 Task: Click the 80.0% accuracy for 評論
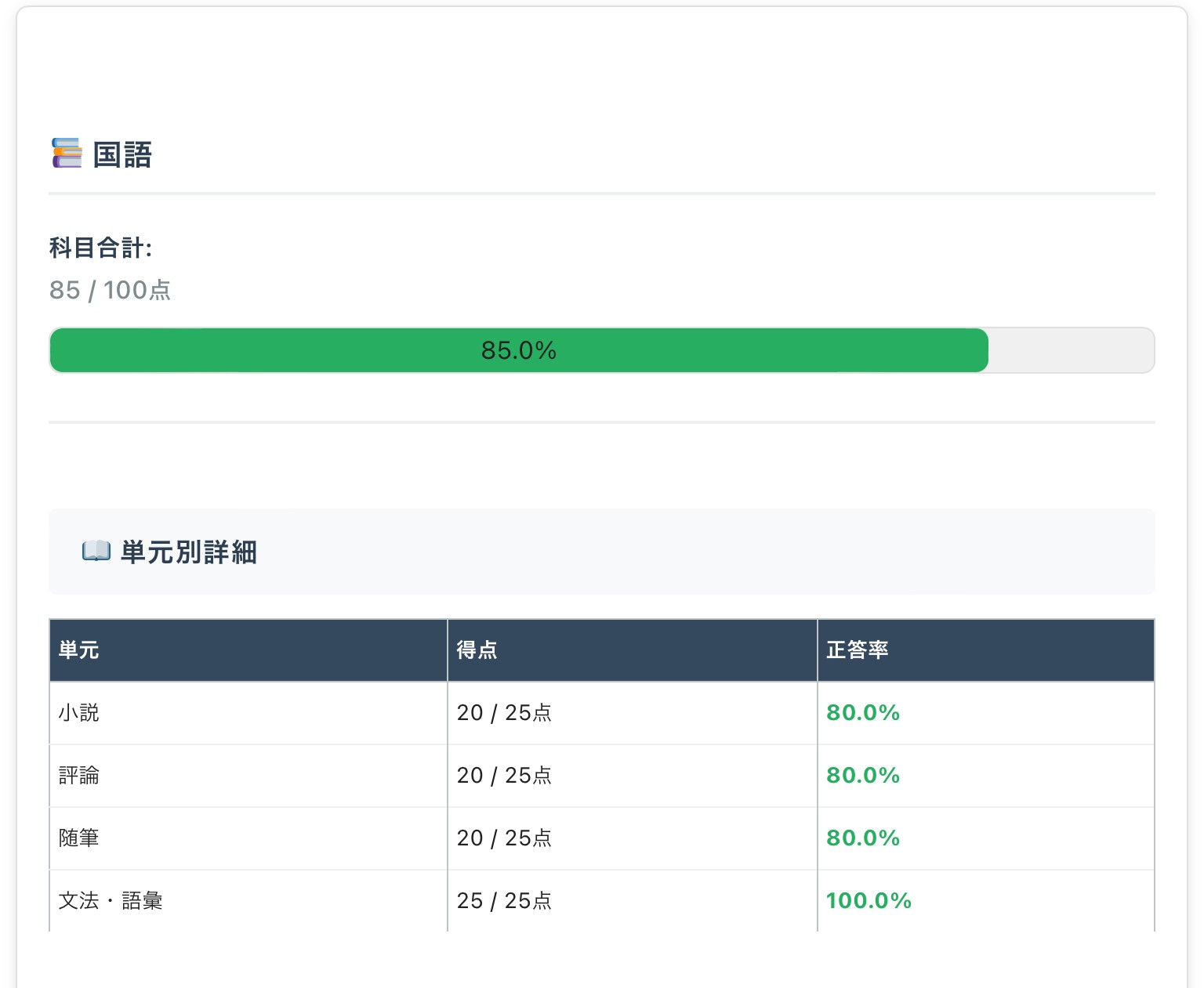click(863, 776)
